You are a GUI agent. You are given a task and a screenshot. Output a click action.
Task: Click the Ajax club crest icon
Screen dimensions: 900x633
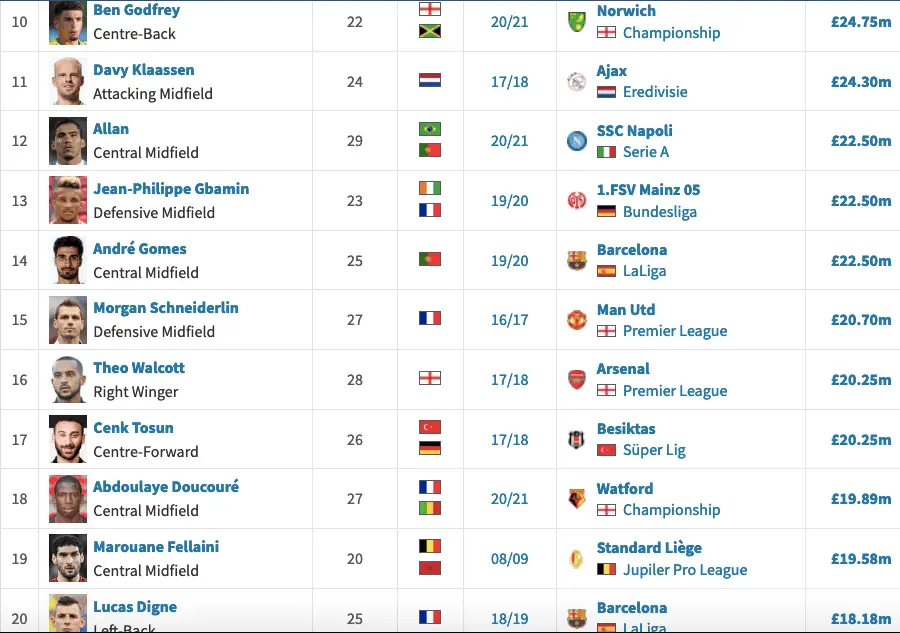click(x=577, y=81)
